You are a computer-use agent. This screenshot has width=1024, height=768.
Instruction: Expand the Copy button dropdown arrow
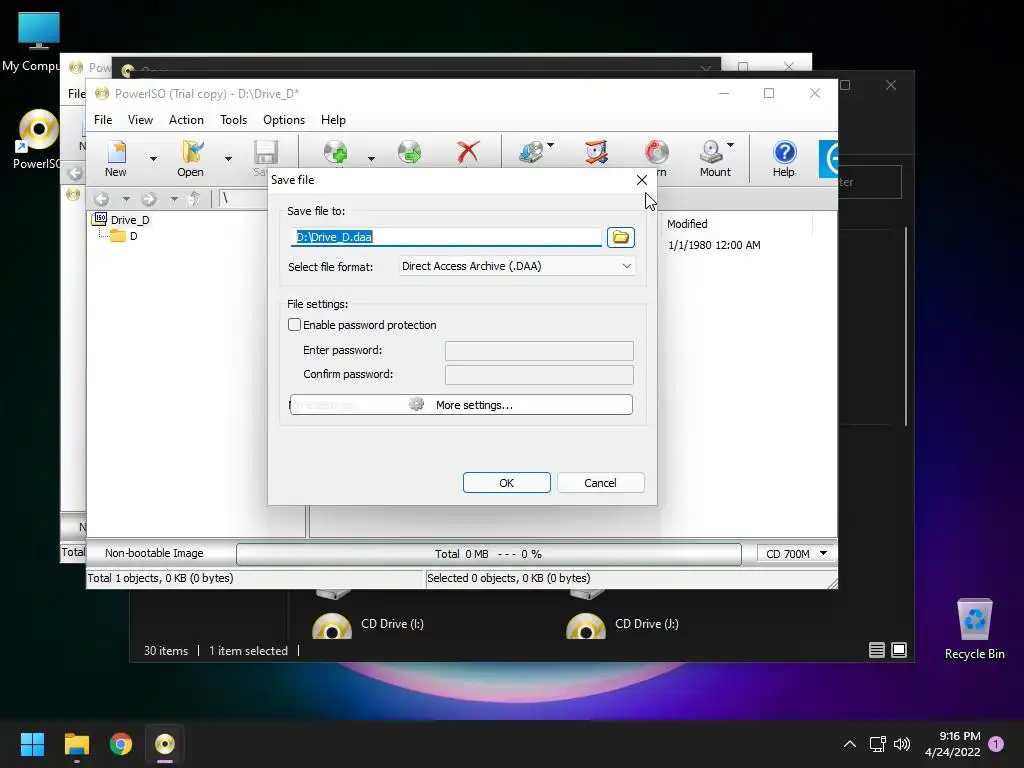click(x=551, y=145)
